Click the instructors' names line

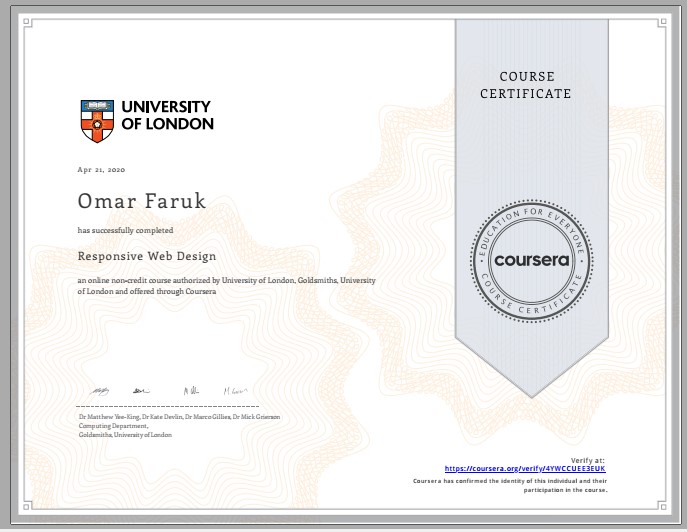coord(179,417)
